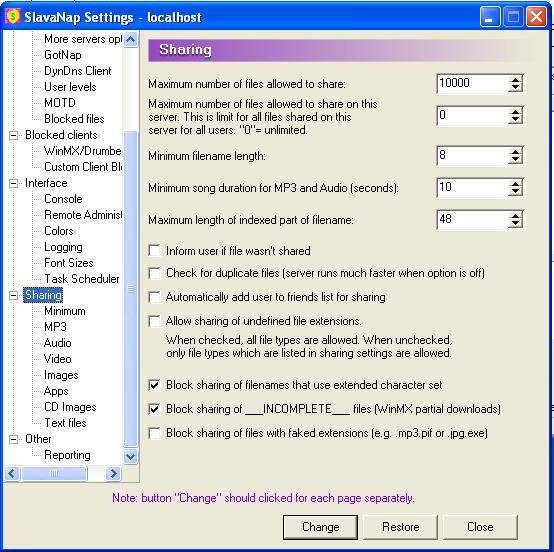The height and width of the screenshot is (552, 554).
Task: Click the SlavaNap title bar app icon
Action: point(13,16)
